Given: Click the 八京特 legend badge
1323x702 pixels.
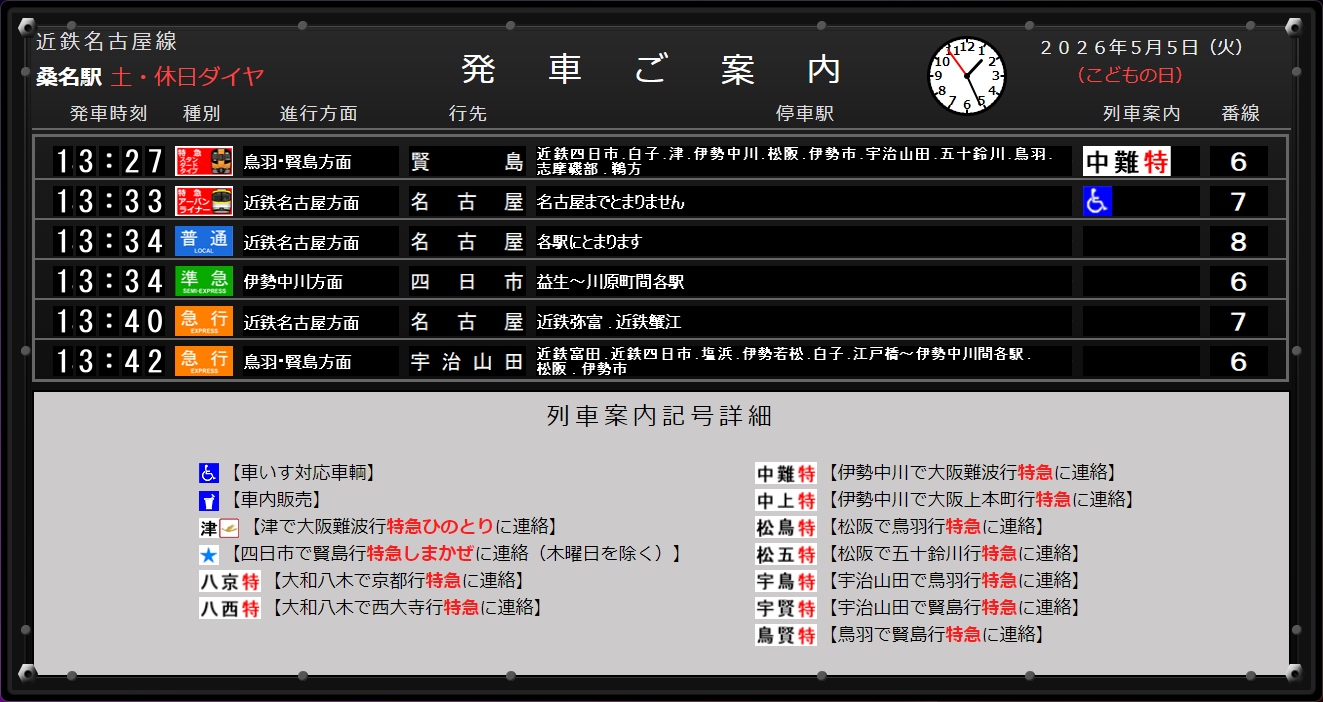Looking at the screenshot, I should tap(230, 581).
